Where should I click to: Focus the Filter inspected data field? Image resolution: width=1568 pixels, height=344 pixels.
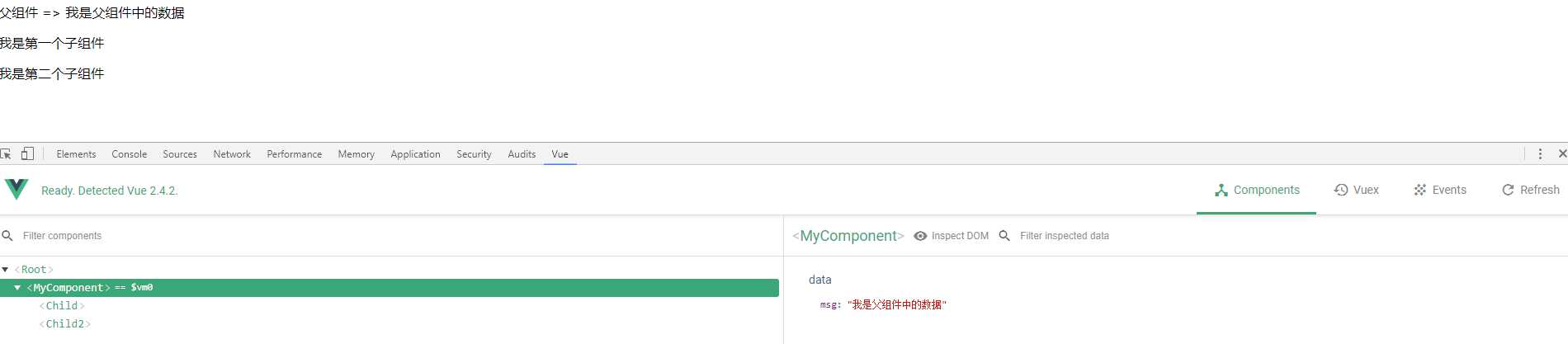[1065, 236]
